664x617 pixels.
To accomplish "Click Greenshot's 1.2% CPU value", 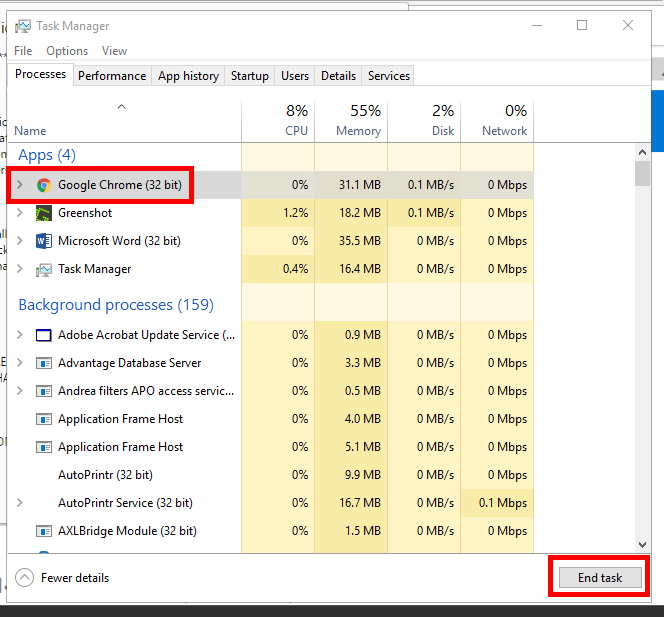I will 296,213.
